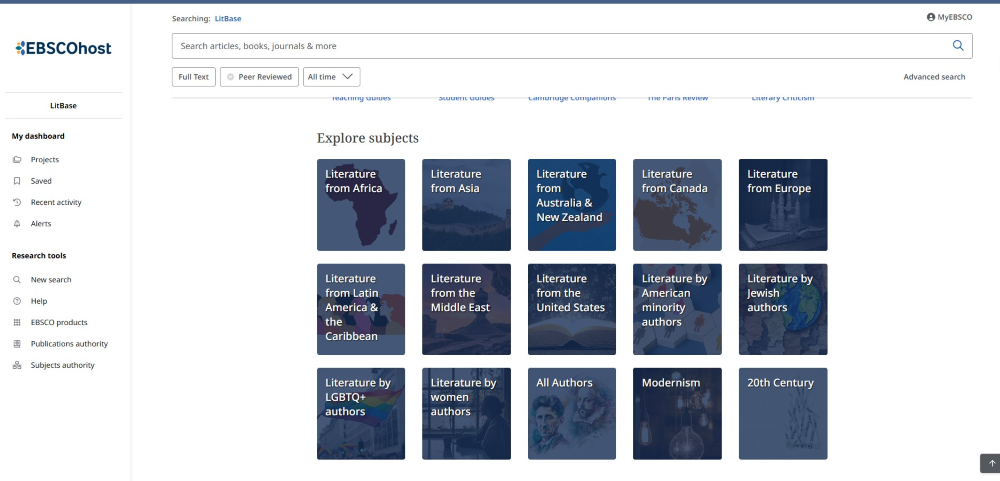1000x481 pixels.
Task: Open All Authors tile
Action: 572,413
